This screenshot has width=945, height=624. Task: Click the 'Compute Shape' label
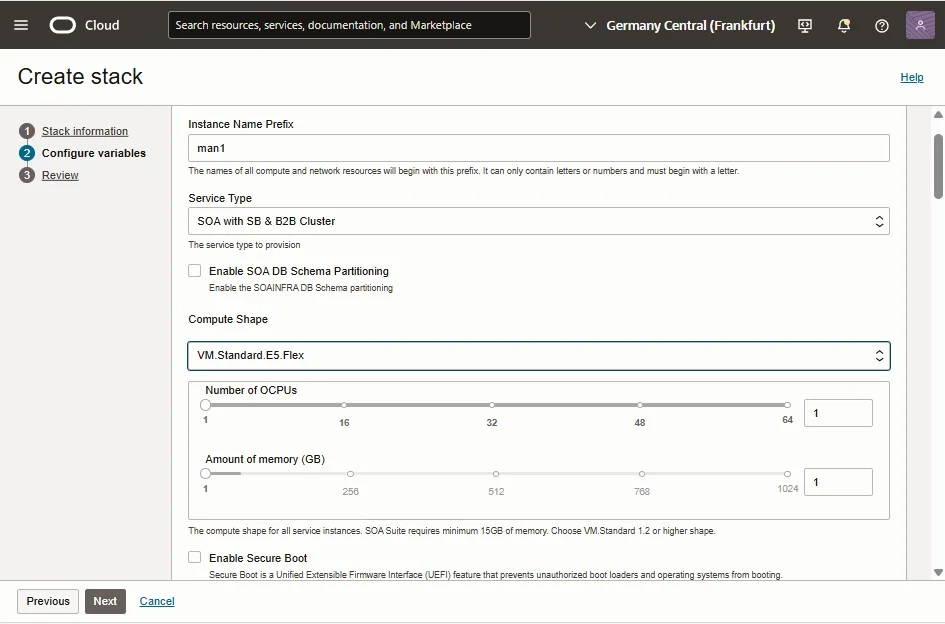pyautogui.click(x=228, y=320)
